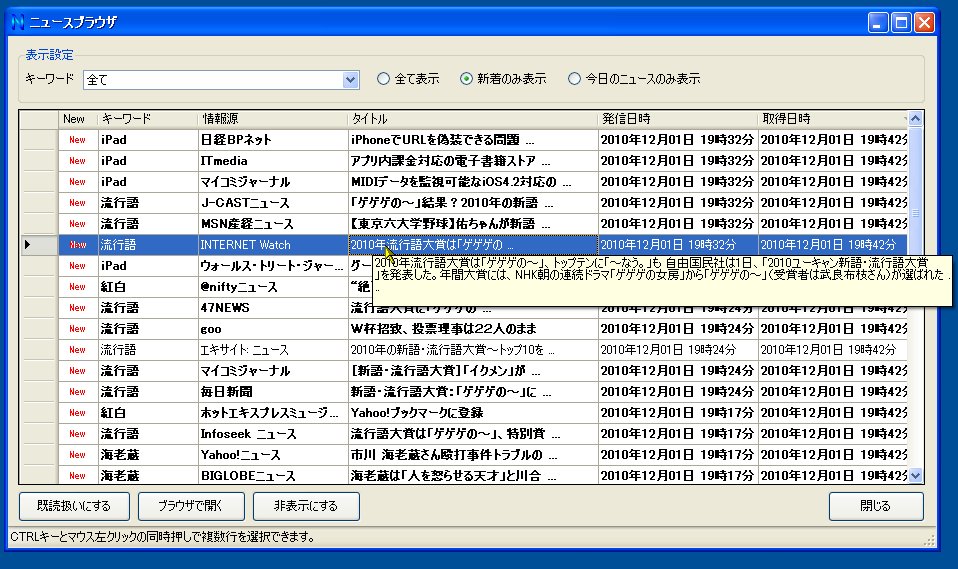Maximize the ニュースブラウザ window
Viewport: 958px width, 569px height.
click(901, 23)
